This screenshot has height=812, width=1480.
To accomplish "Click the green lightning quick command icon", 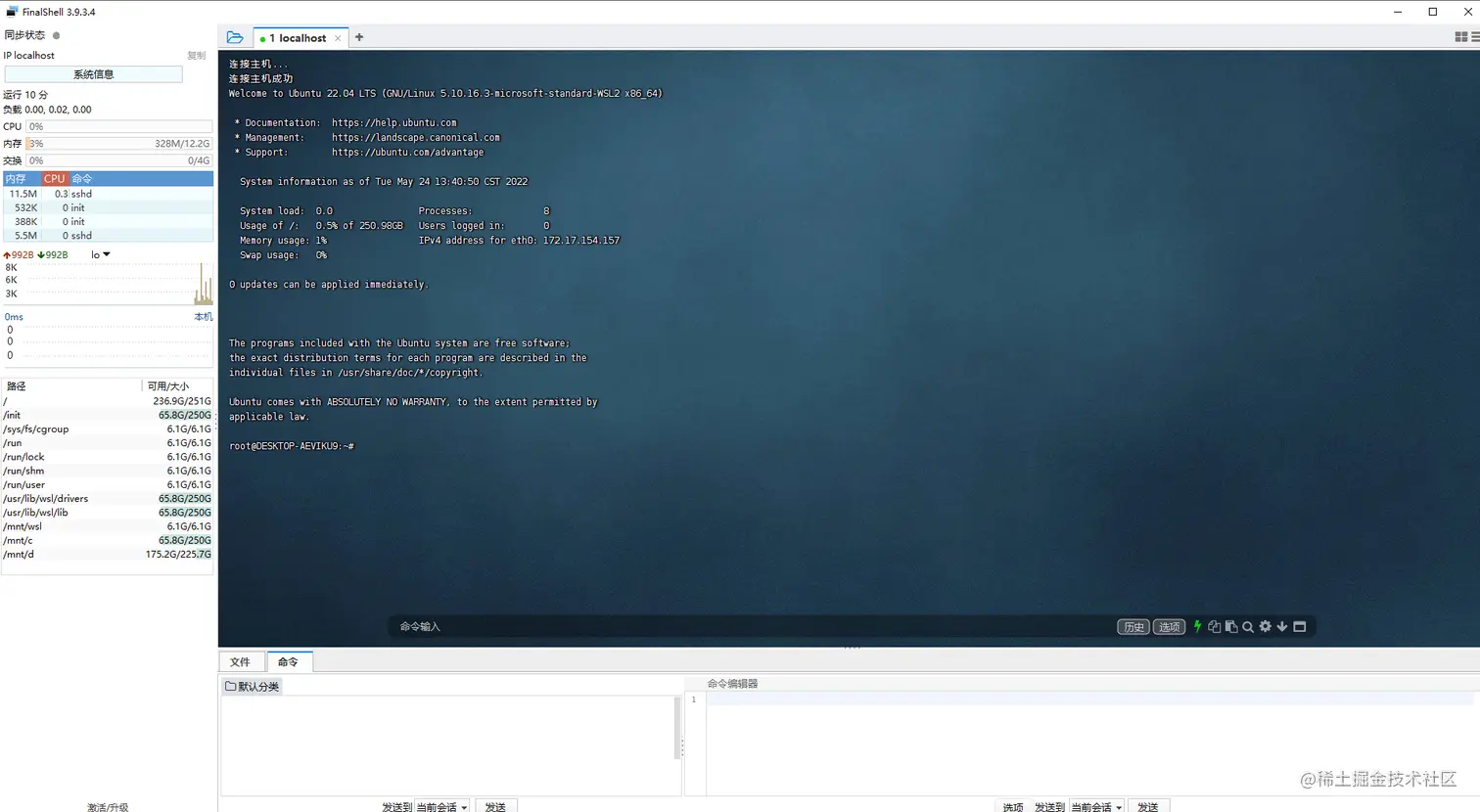I will pos(1197,626).
